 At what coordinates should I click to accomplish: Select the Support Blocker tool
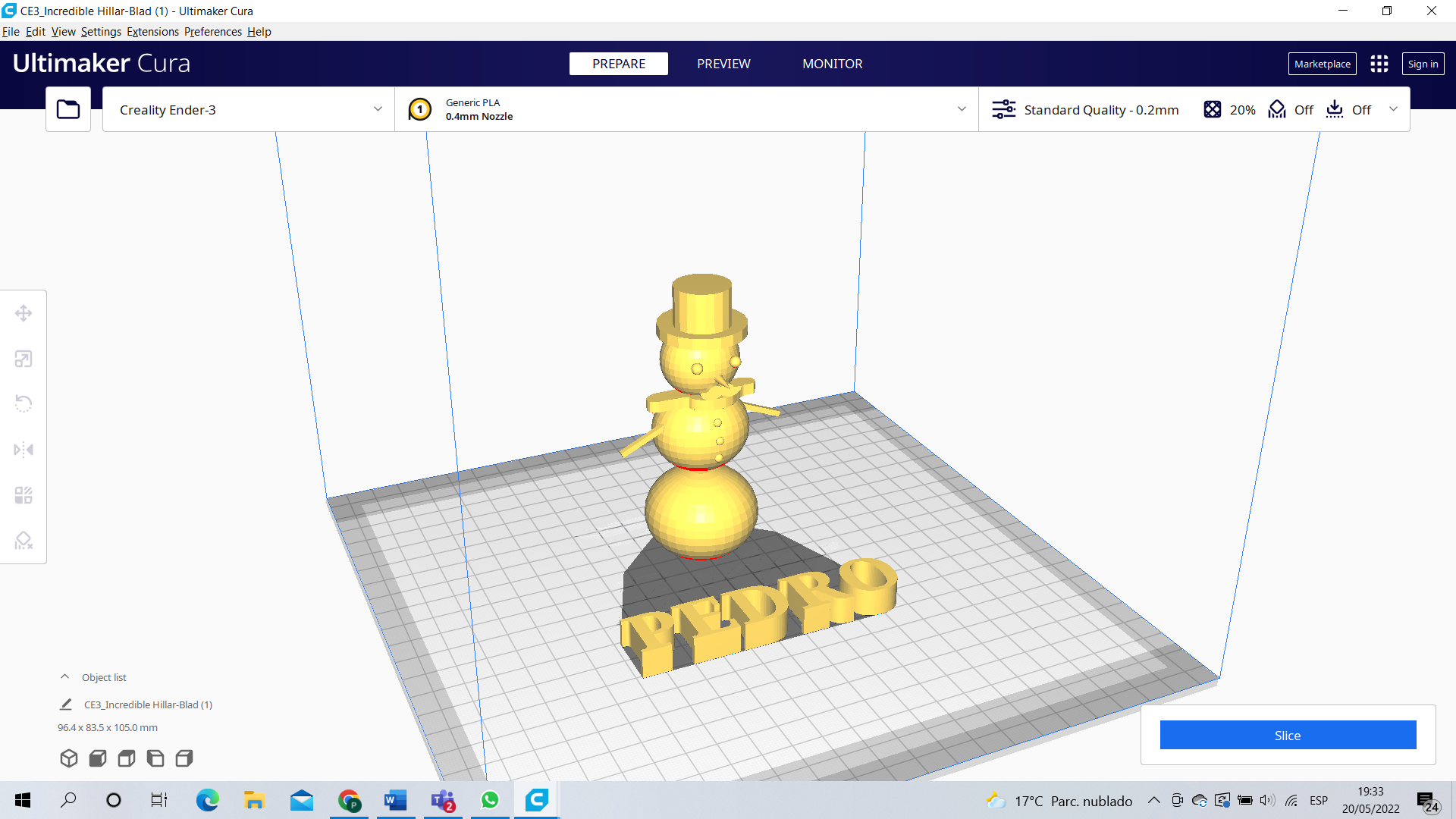(x=24, y=541)
